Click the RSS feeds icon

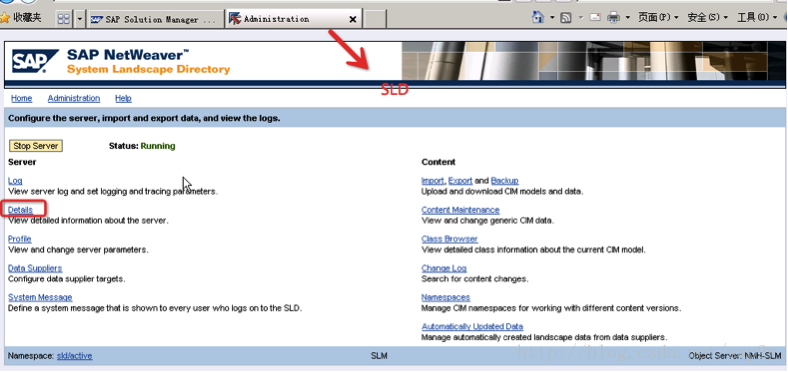point(566,18)
